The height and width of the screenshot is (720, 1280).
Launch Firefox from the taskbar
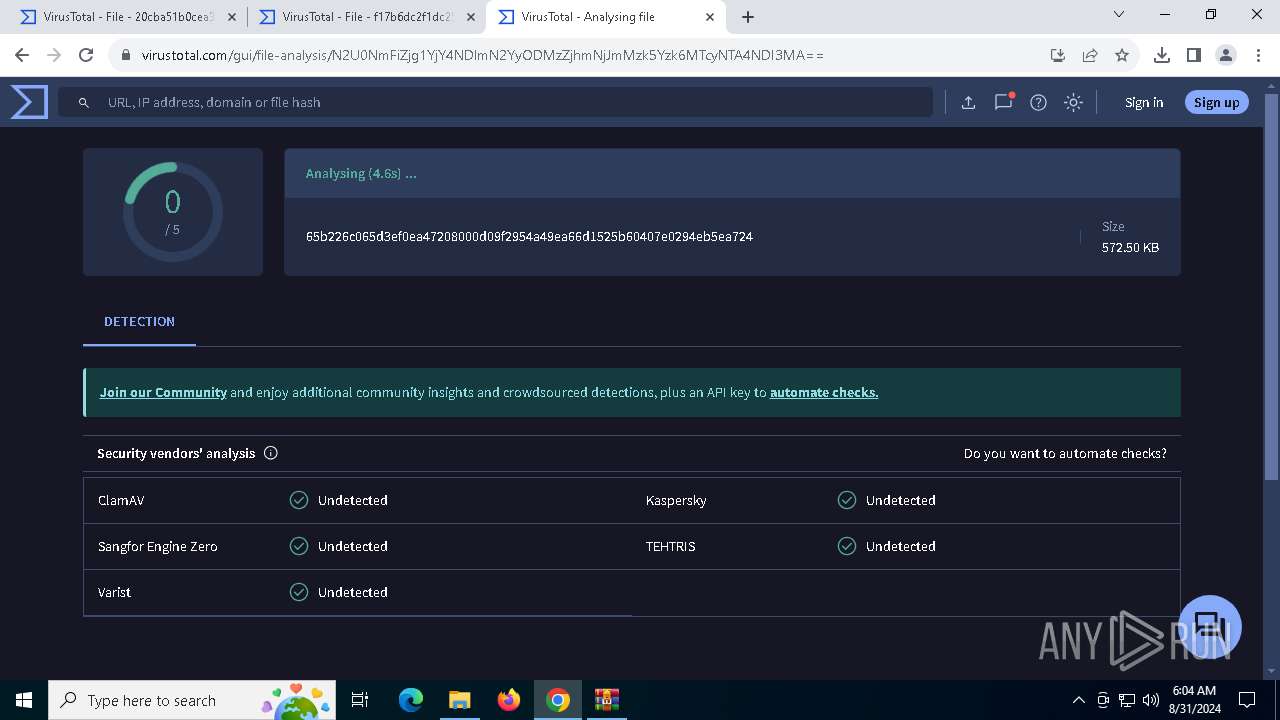tap(509, 700)
